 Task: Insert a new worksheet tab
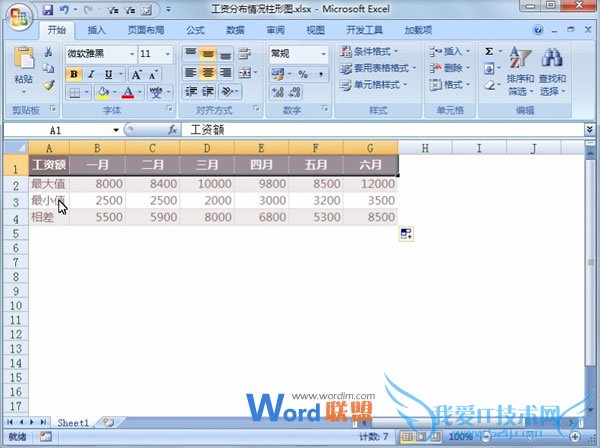point(109,422)
